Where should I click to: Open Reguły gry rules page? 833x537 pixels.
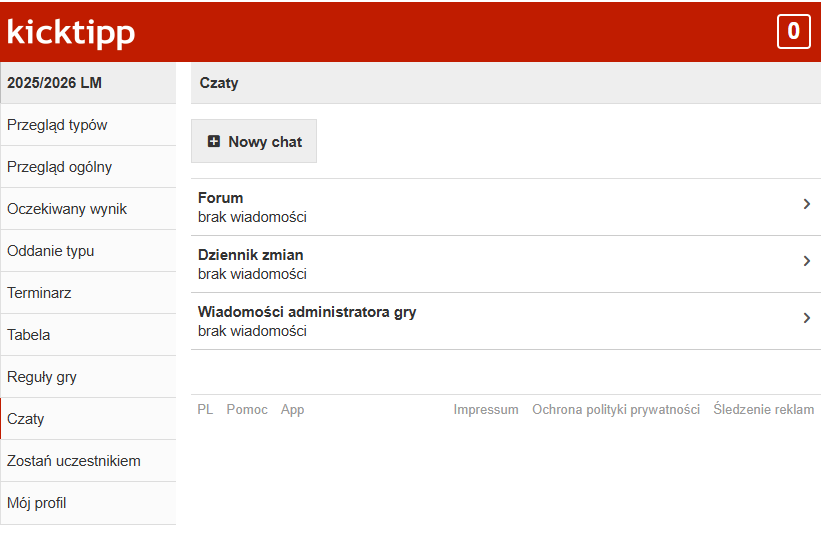tap(42, 377)
